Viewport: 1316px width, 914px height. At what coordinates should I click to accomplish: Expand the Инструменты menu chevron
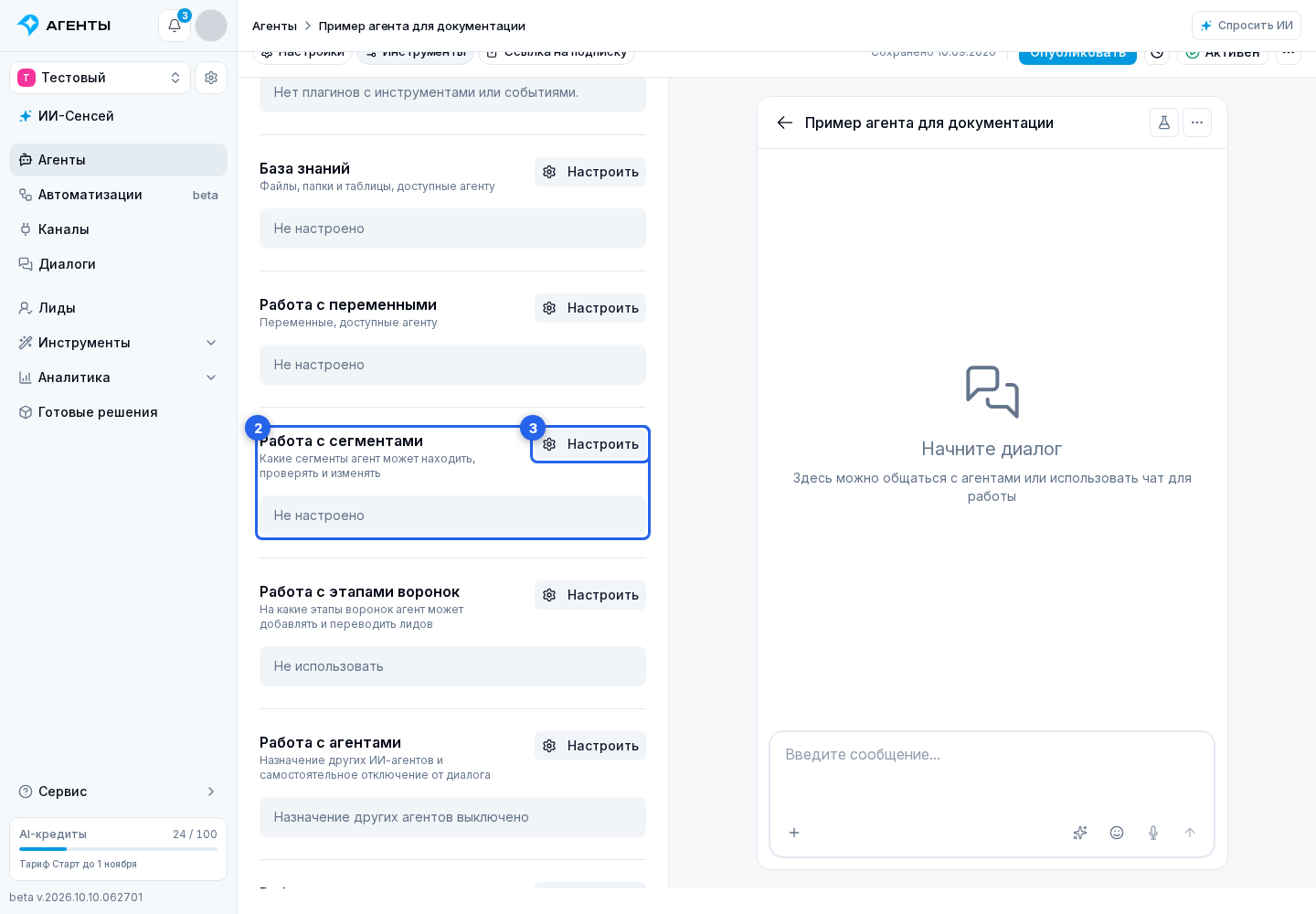click(x=211, y=343)
